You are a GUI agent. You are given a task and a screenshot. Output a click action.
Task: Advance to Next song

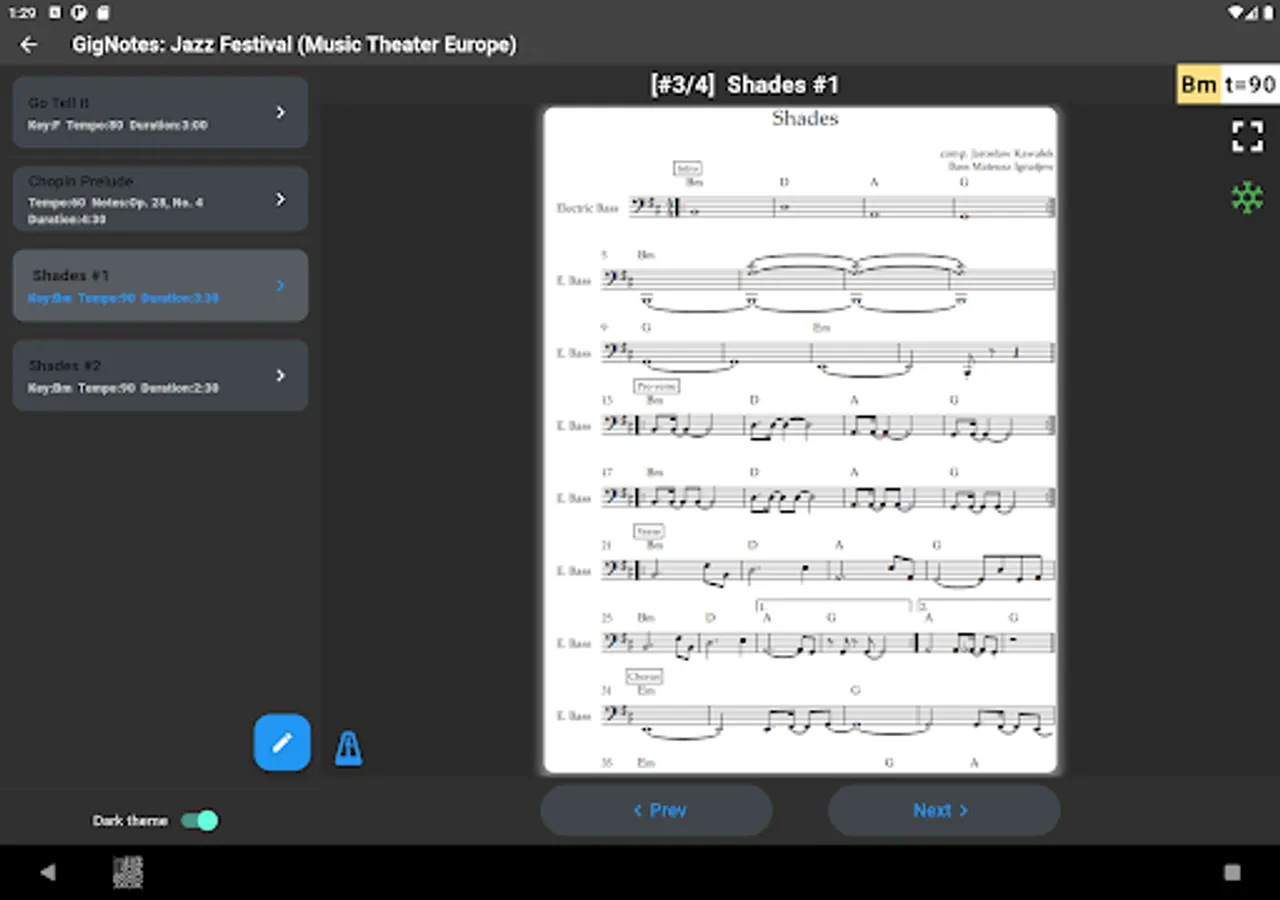point(943,810)
